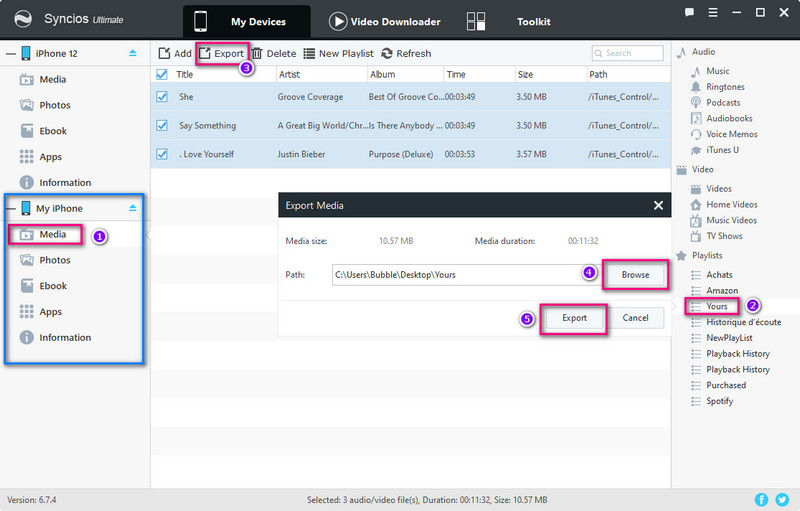
Task: Sort by Artist column
Action: [289, 74]
